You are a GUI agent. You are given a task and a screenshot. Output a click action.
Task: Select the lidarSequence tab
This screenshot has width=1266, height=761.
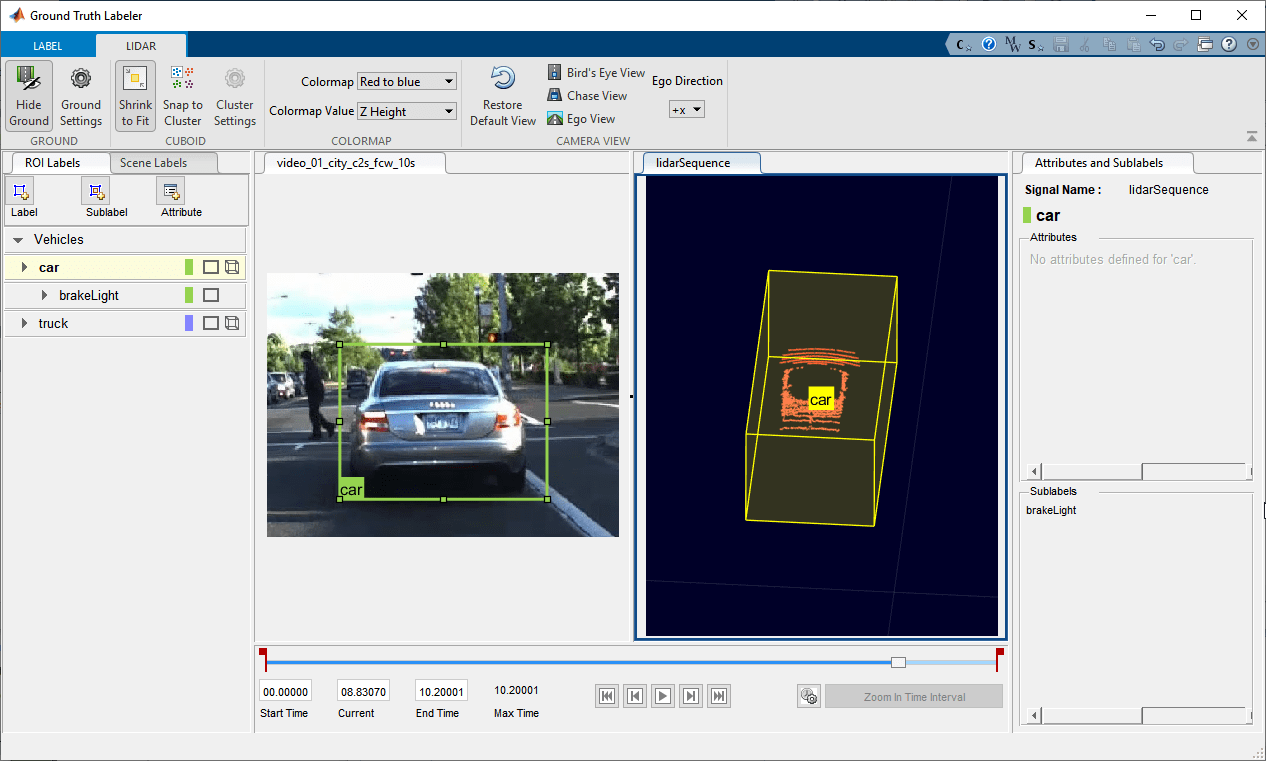[x=699, y=163]
